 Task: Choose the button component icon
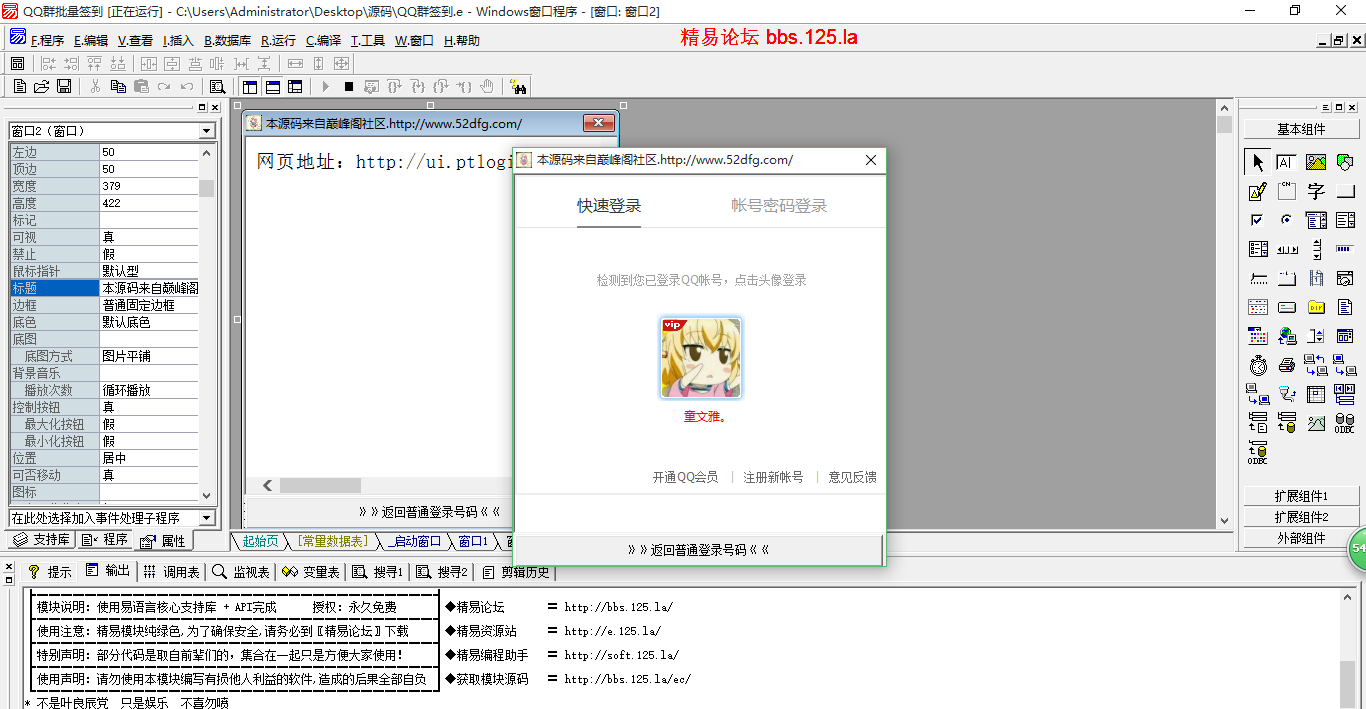1345,191
